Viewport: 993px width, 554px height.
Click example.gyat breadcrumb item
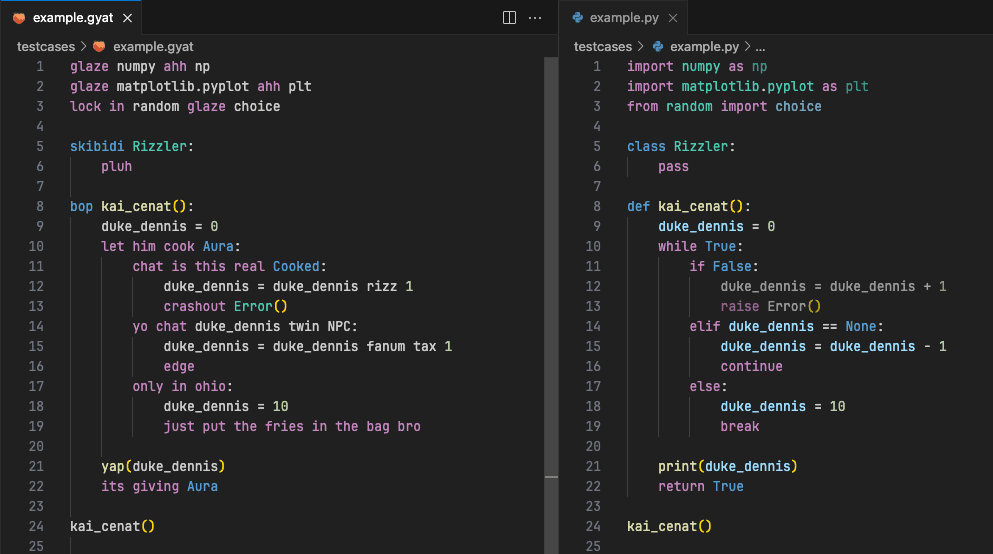[x=153, y=46]
